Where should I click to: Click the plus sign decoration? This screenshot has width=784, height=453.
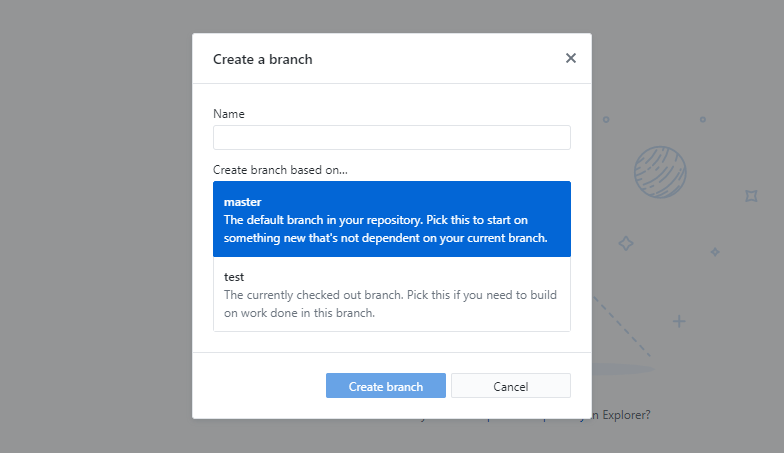(x=679, y=321)
